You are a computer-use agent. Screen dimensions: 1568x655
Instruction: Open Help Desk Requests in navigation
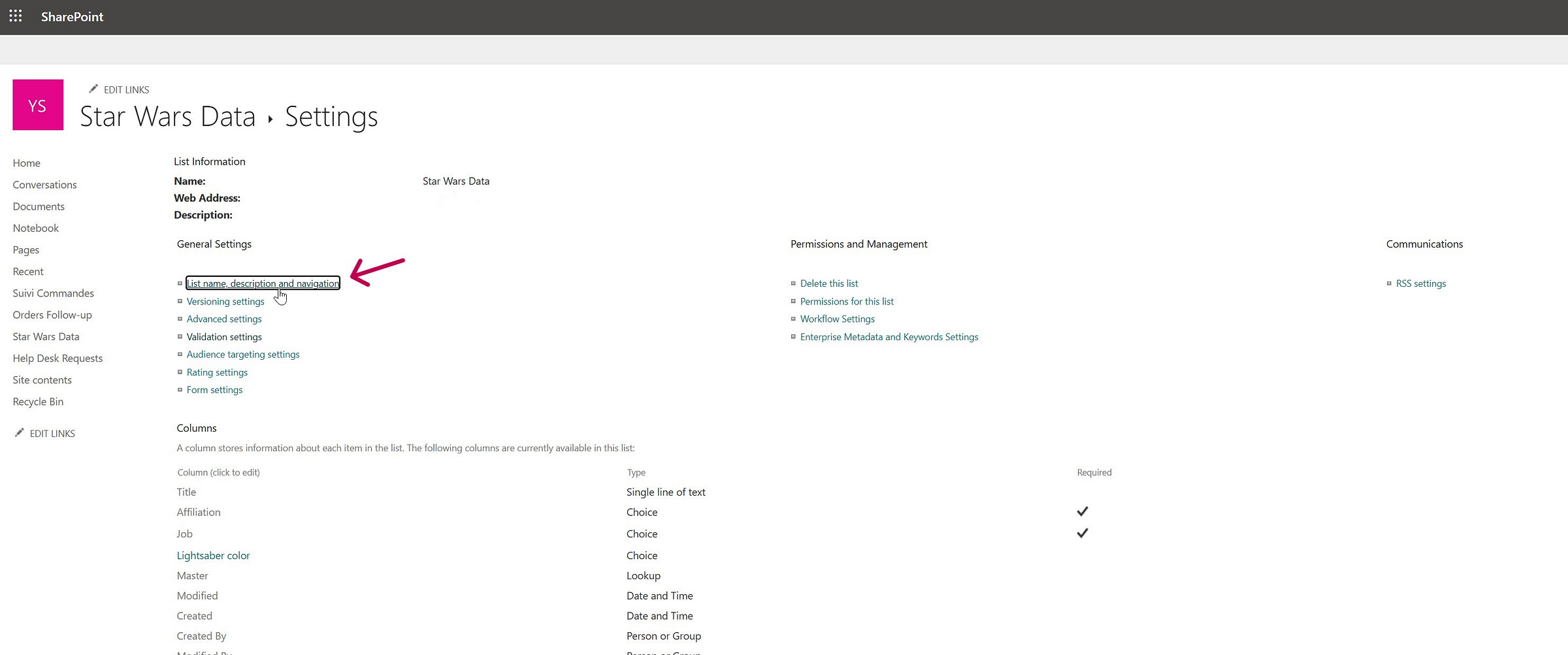[57, 358]
